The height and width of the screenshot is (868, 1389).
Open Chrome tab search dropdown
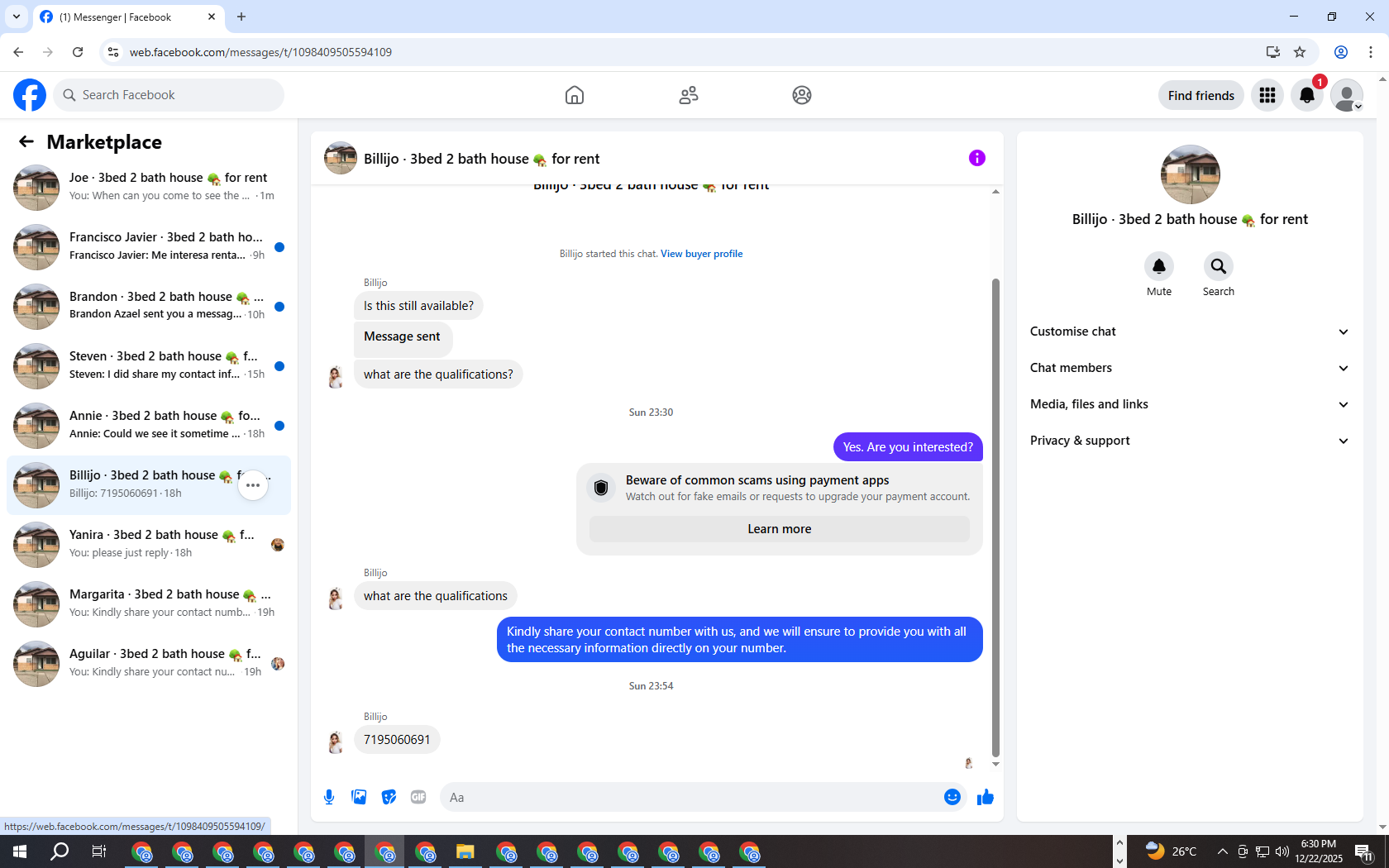click(17, 17)
